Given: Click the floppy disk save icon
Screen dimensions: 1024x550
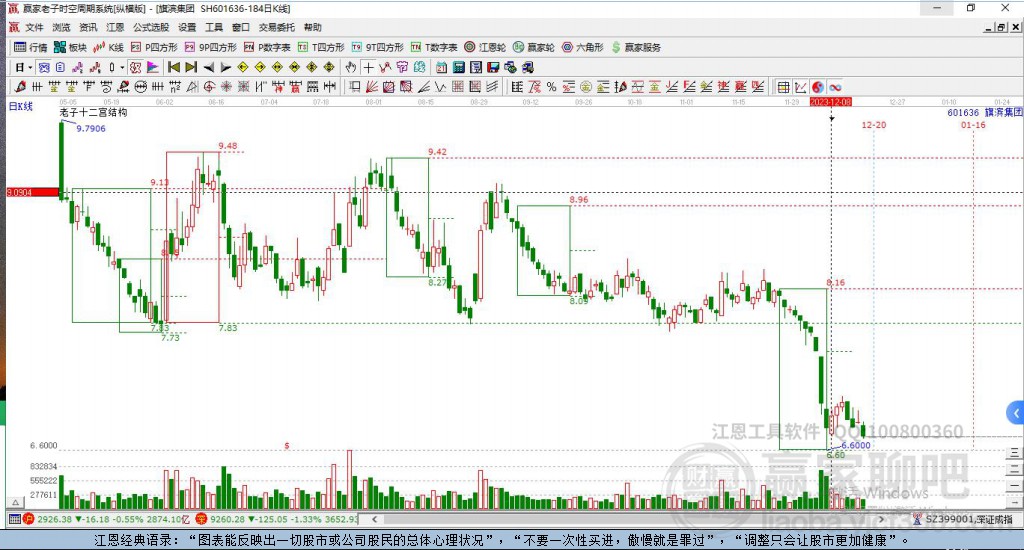Looking at the screenshot, I should tap(493, 67).
